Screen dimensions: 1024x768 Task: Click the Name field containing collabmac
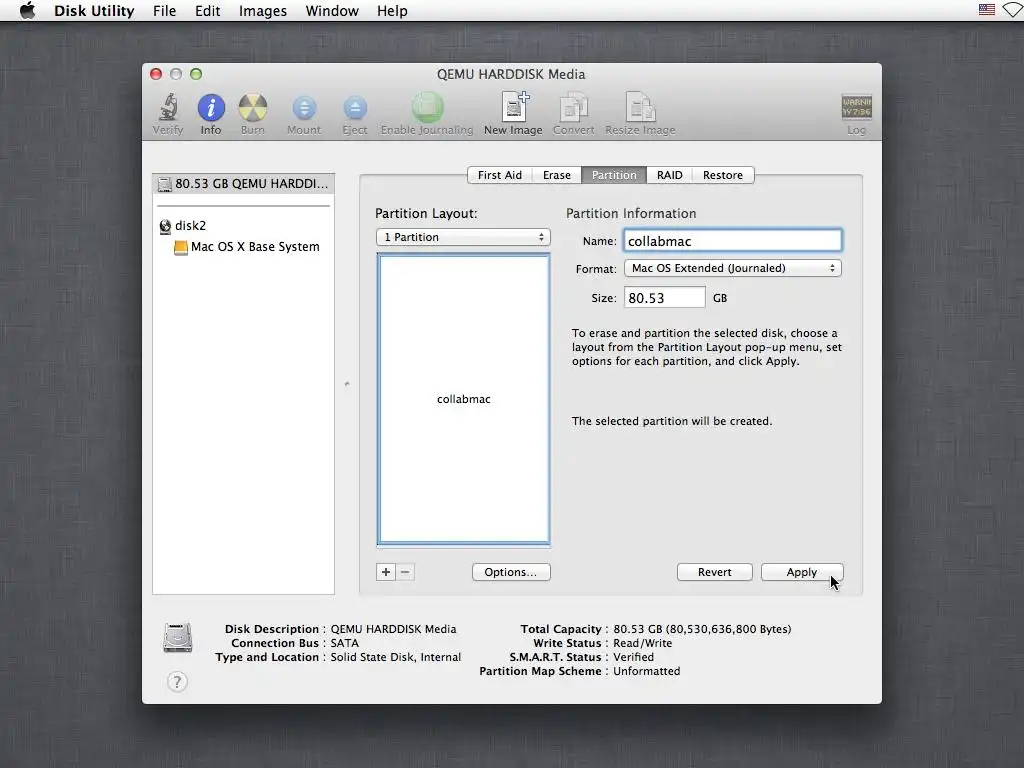coord(733,241)
